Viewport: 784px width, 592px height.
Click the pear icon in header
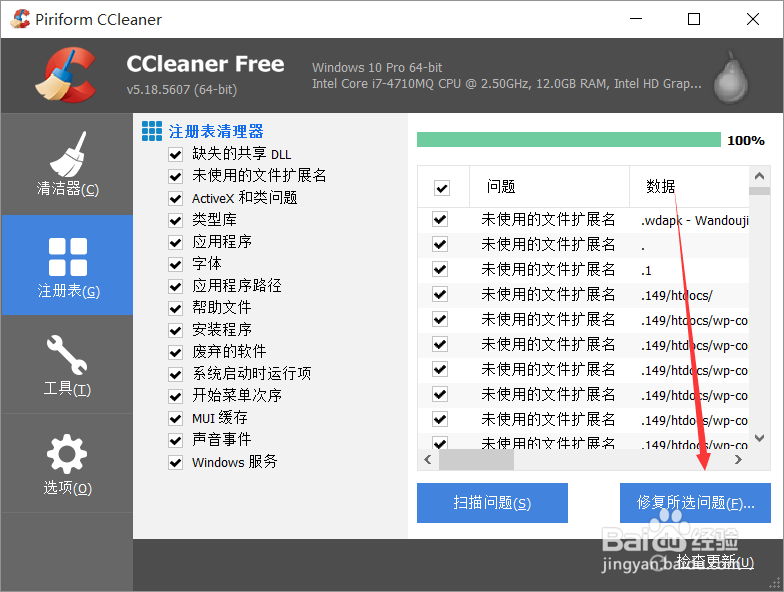click(x=730, y=76)
